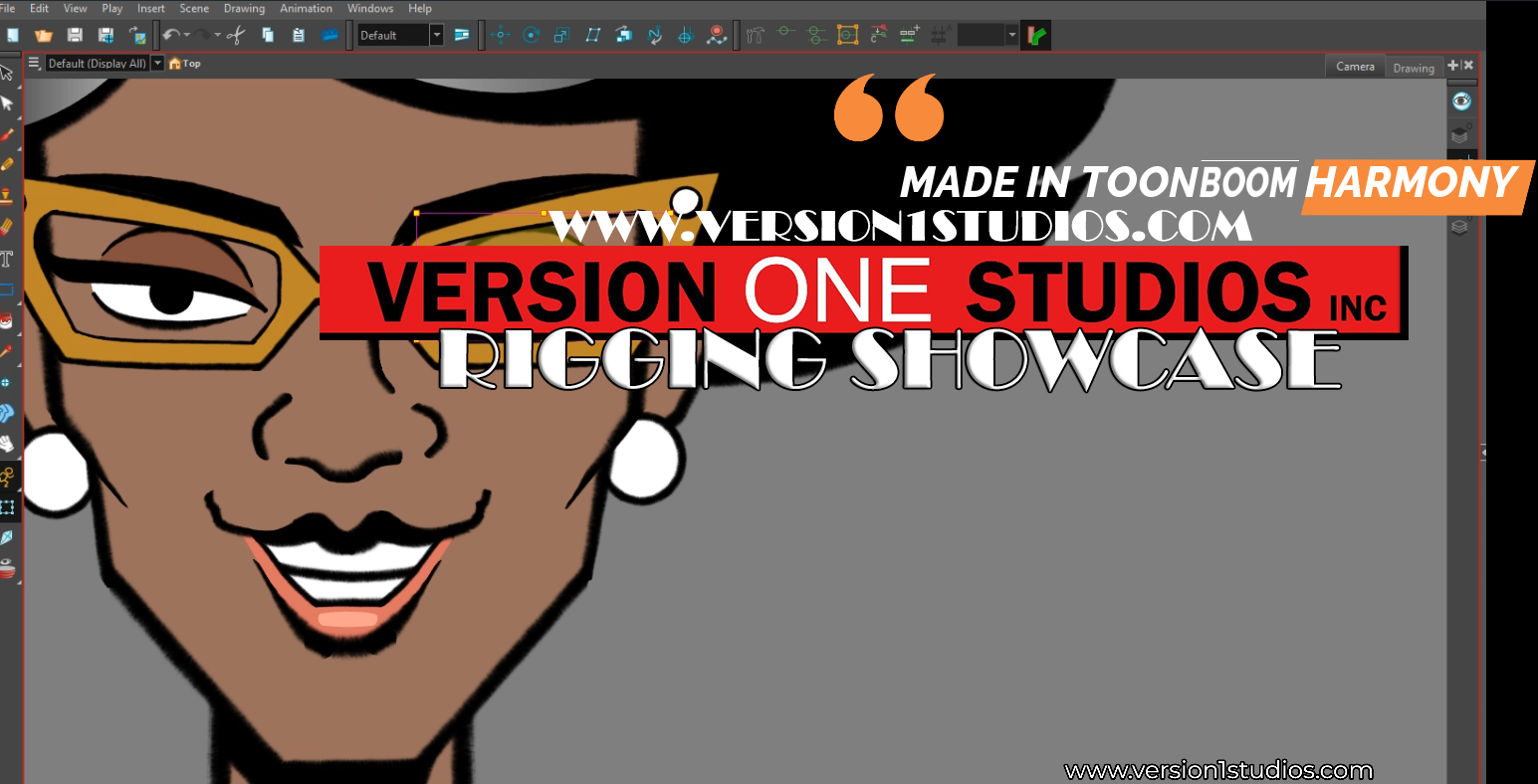This screenshot has height=784, width=1538.
Task: Open the dropdown beside the deformation field
Action: [x=1012, y=35]
